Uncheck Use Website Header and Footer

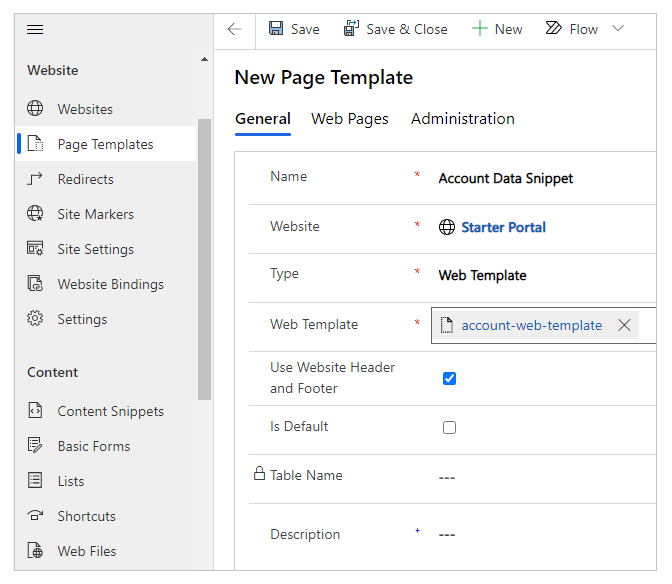(x=449, y=378)
